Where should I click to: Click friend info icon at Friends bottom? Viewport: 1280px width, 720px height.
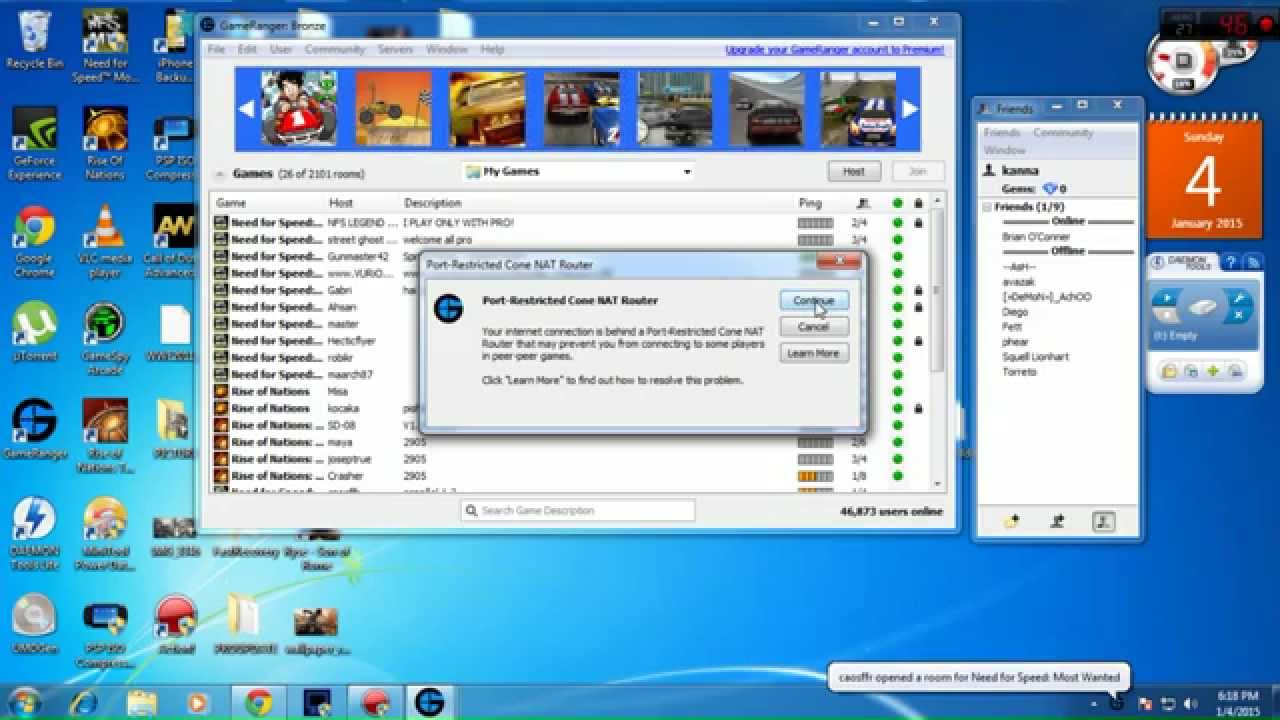click(1104, 521)
